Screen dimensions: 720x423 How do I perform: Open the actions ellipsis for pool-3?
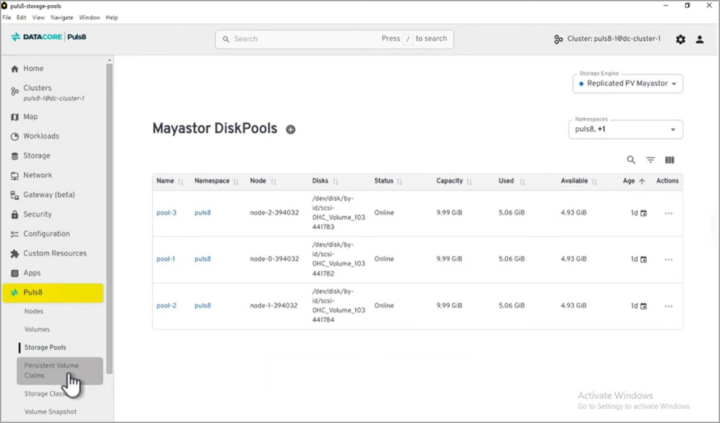(668, 213)
